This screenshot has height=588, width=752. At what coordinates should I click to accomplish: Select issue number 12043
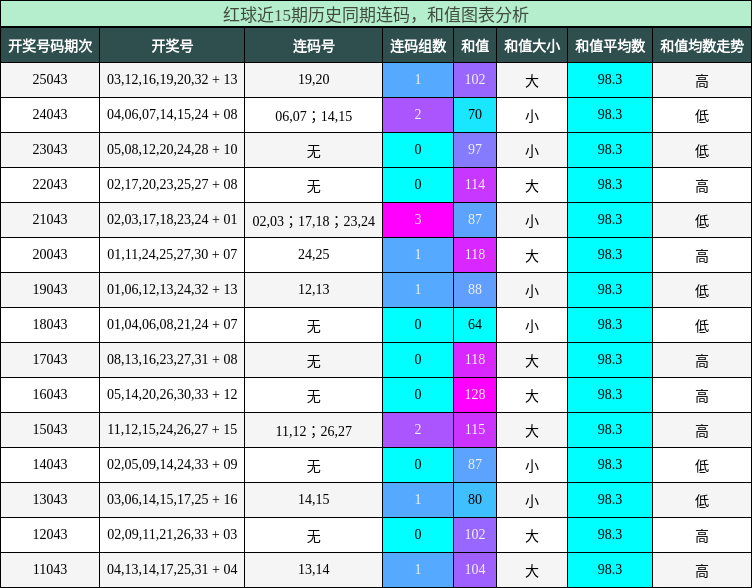point(50,534)
